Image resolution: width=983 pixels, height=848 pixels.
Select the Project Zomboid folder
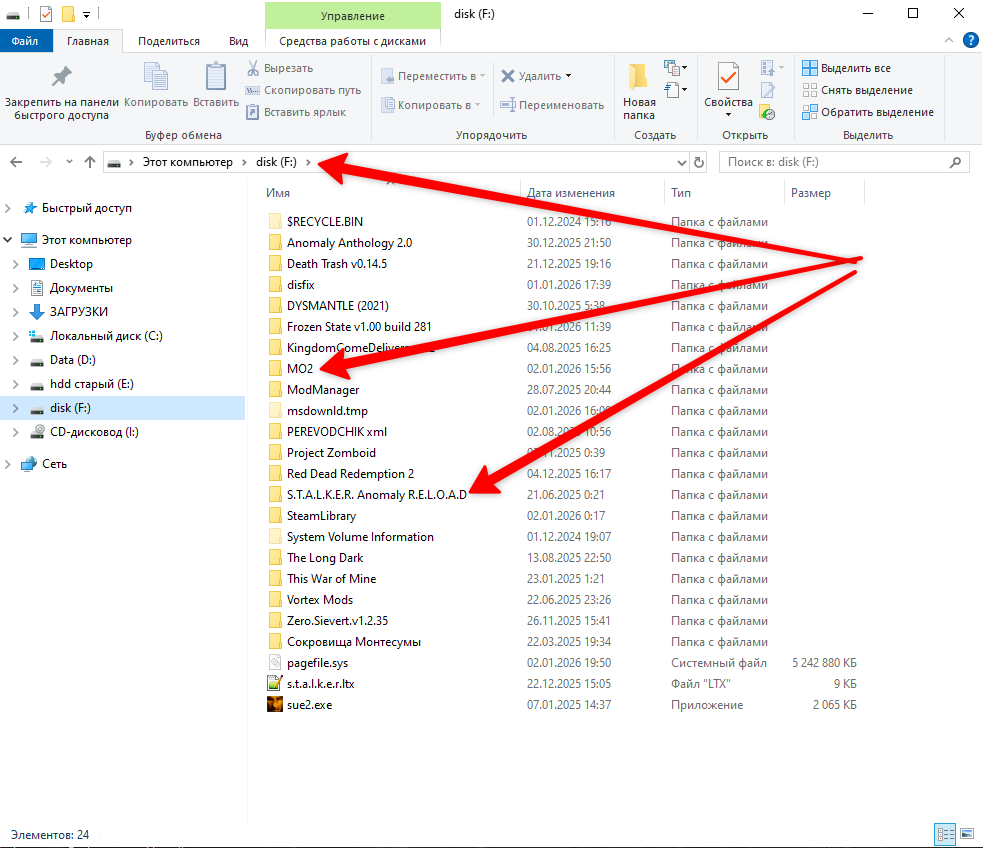pos(331,453)
